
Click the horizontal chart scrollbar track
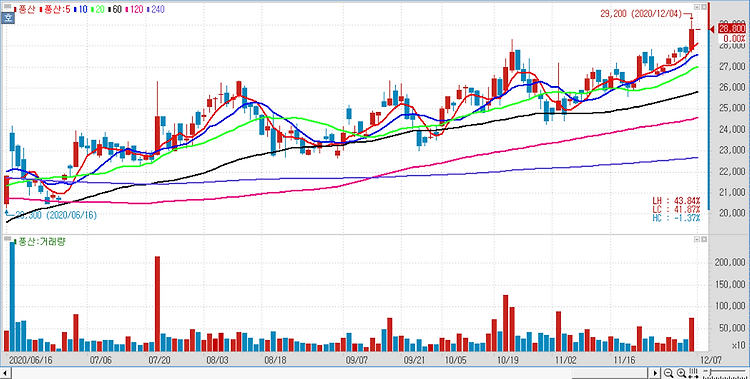point(330,373)
